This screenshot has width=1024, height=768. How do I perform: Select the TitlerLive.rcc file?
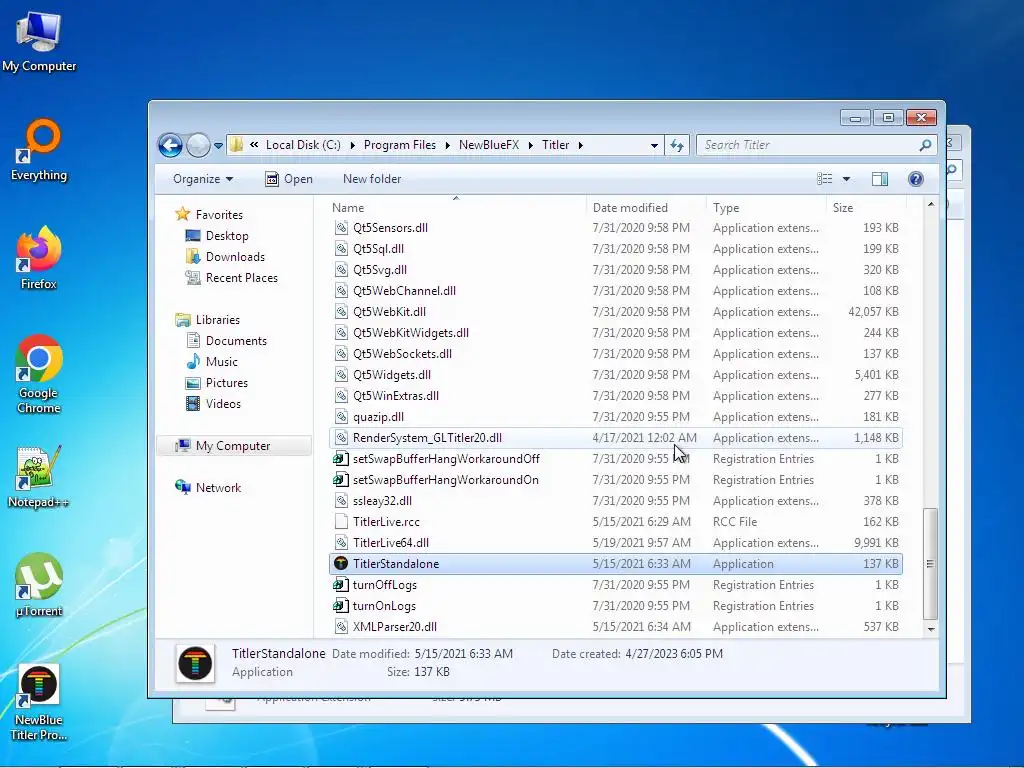click(616, 522)
